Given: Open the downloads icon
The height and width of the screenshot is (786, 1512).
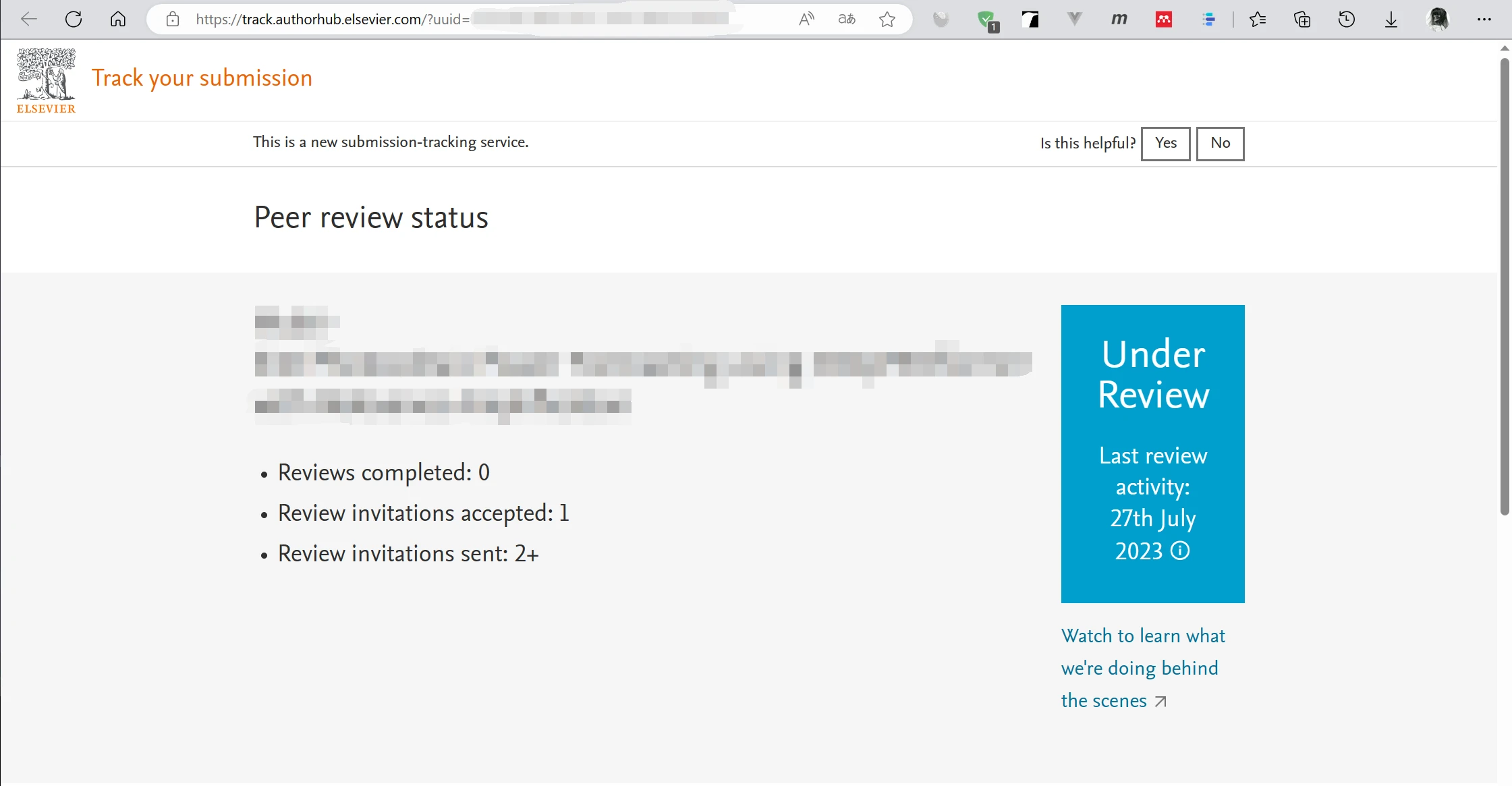Looking at the screenshot, I should coord(1391,19).
